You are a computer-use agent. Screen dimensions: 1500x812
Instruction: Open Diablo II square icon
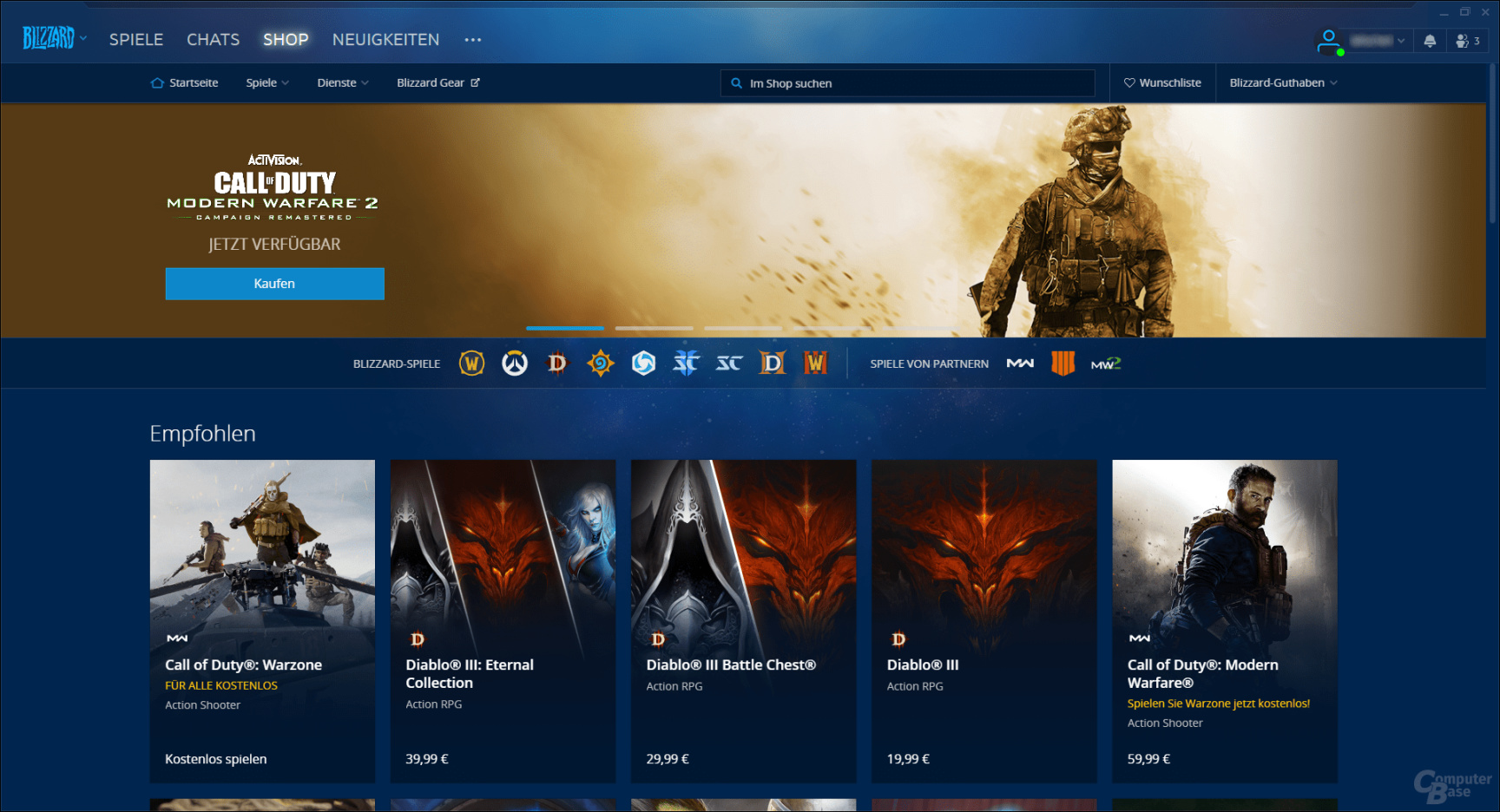click(x=772, y=363)
